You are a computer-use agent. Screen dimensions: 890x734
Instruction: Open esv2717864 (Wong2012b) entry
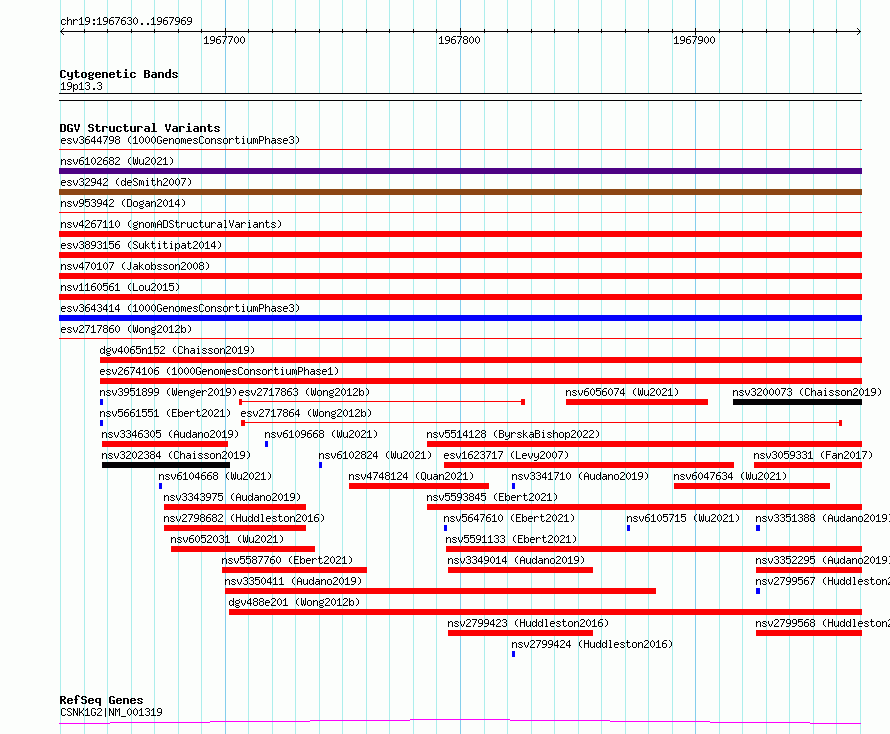pos(307,413)
